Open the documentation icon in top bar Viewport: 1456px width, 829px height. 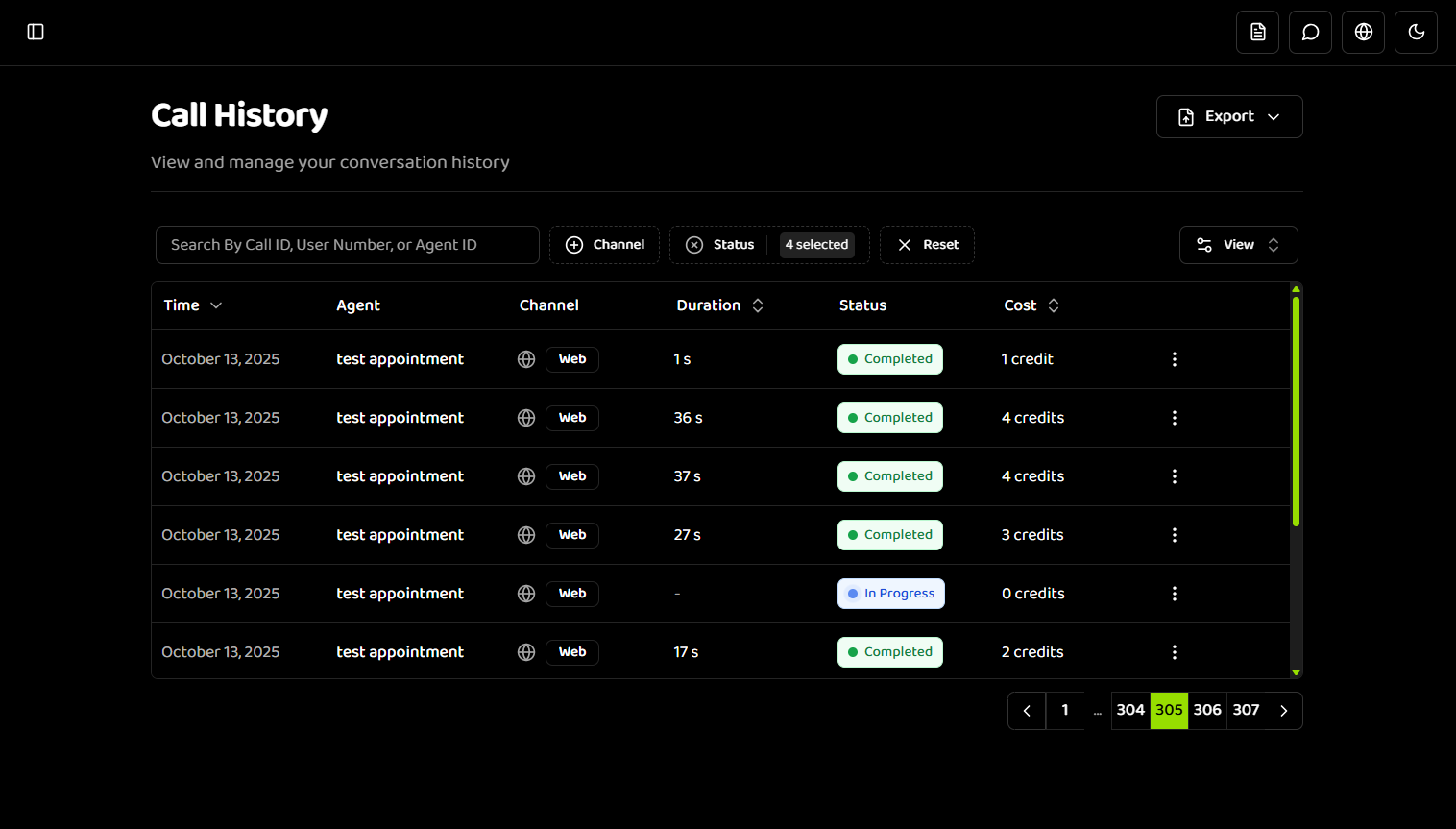click(1257, 32)
